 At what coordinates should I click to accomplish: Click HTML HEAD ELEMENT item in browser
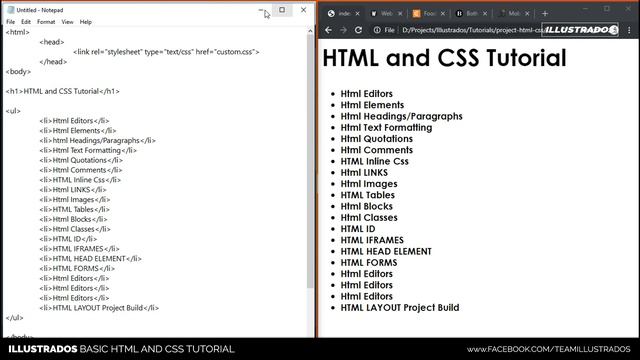tap(386, 251)
